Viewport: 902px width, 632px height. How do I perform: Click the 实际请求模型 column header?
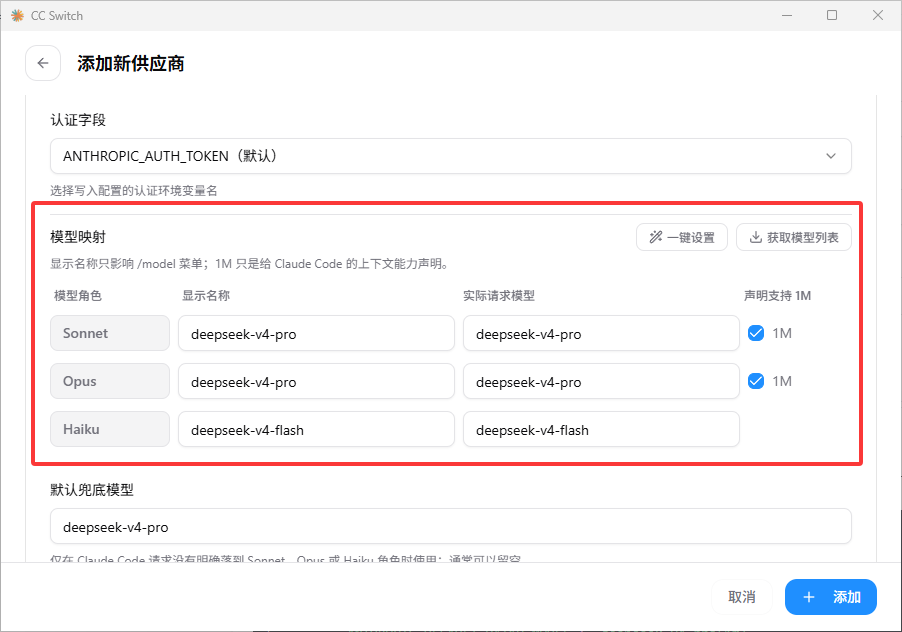pyautogui.click(x=499, y=296)
